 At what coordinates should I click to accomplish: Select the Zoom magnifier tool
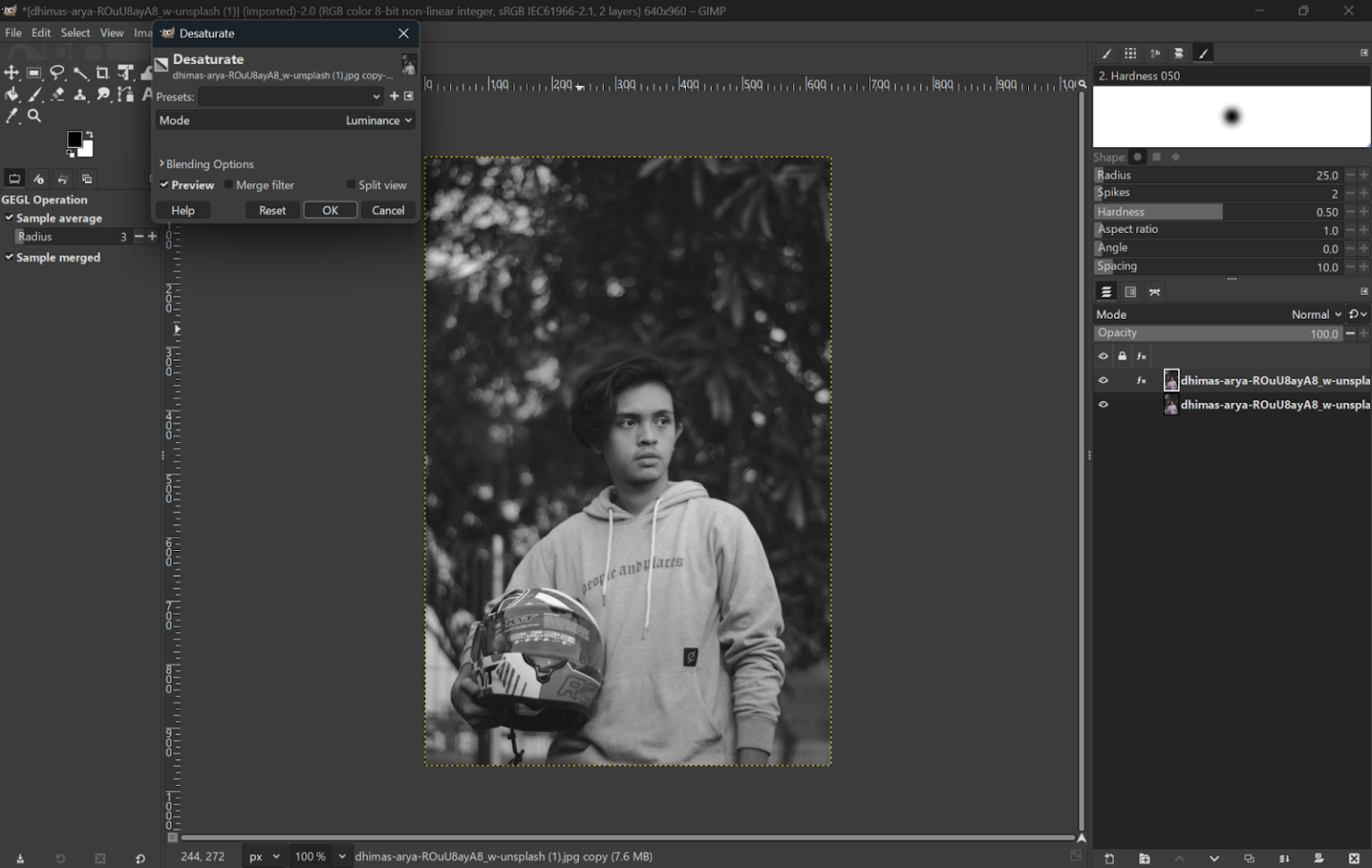34,116
